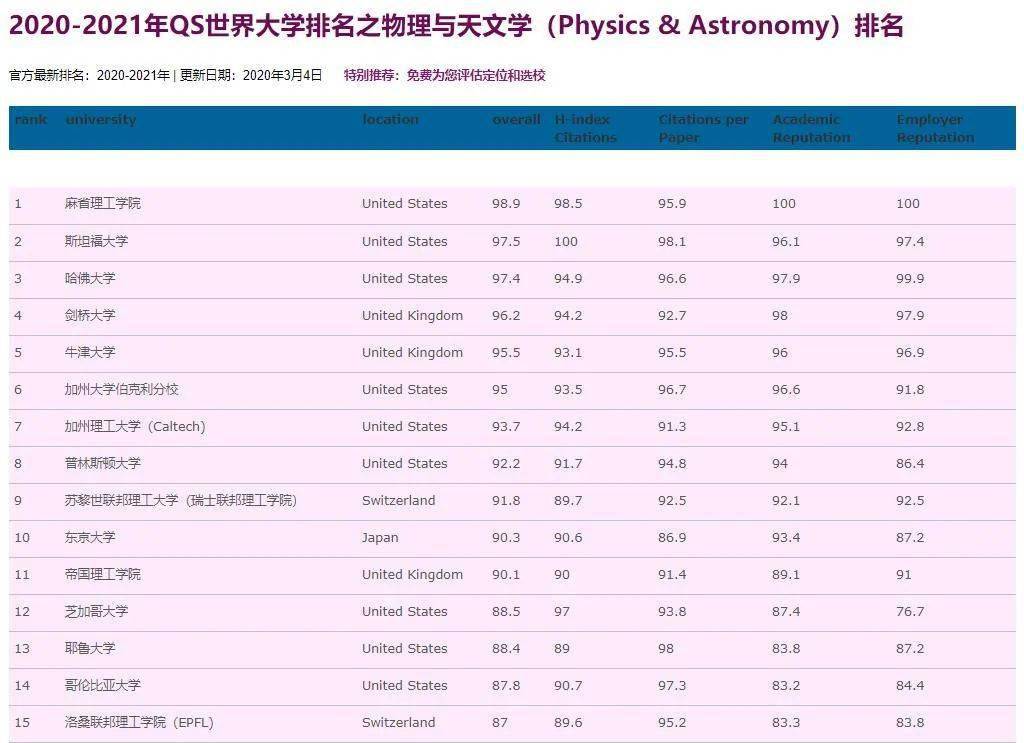Click the Citations per Paper header
The width and height of the screenshot is (1024, 743).
click(702, 128)
